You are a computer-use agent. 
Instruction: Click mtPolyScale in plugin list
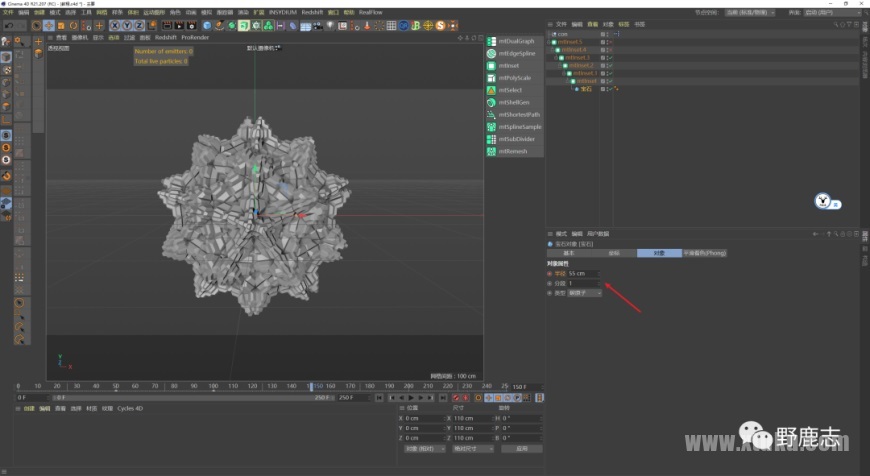click(514, 78)
